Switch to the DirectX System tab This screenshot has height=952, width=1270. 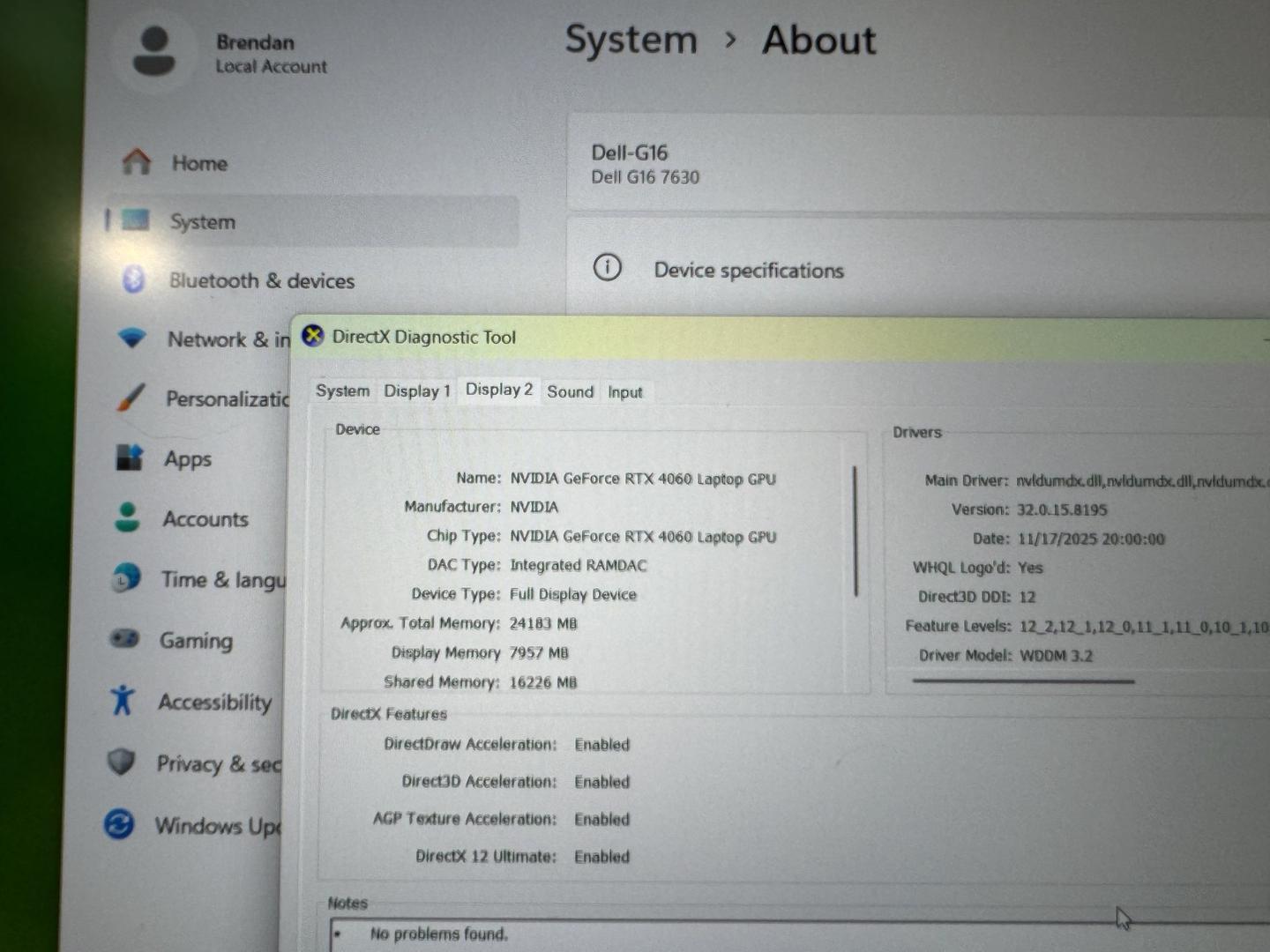(342, 390)
